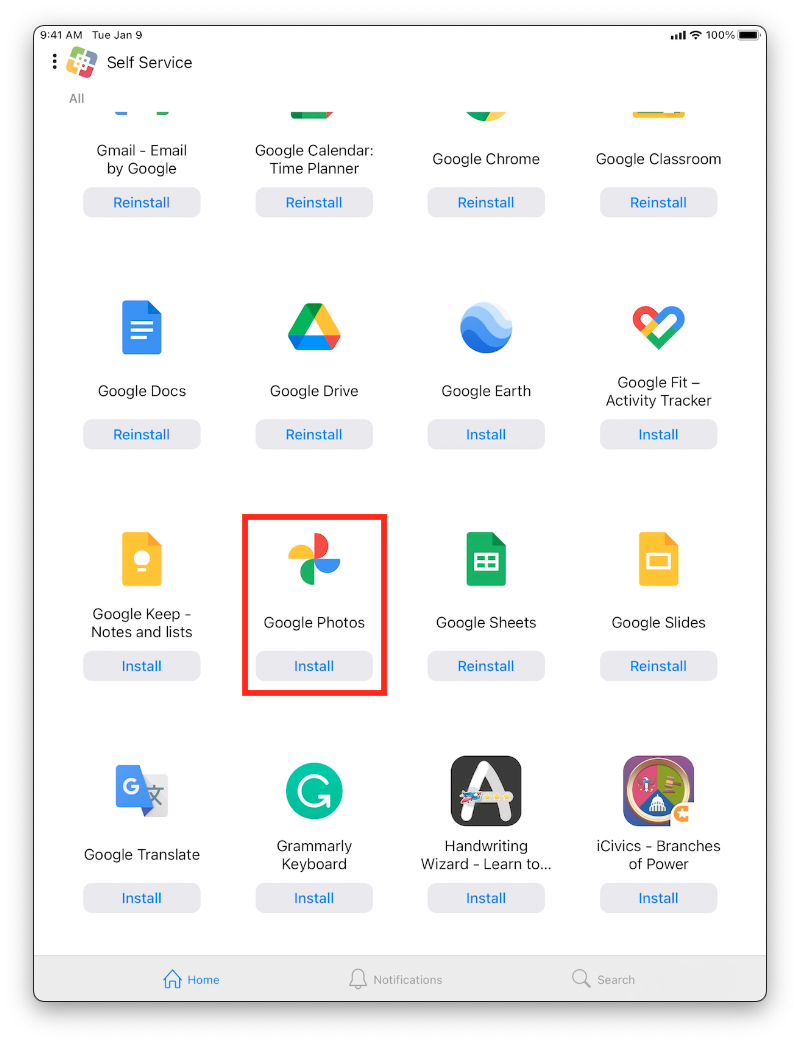Install Google Earth
This screenshot has width=800, height=1043.
(x=486, y=434)
